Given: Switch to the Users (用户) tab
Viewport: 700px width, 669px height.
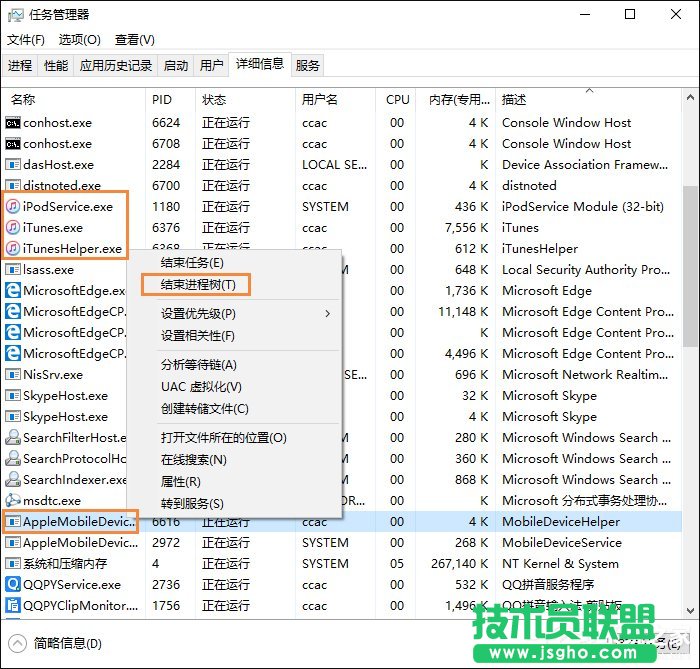Looking at the screenshot, I should [x=212, y=66].
